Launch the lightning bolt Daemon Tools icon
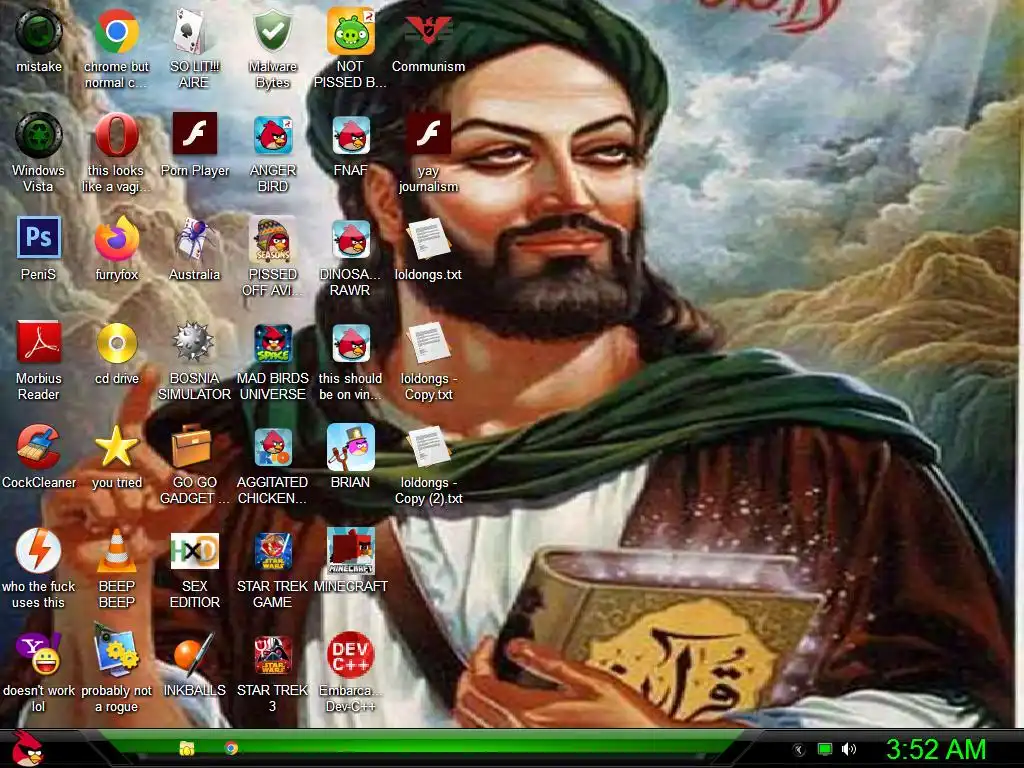The height and width of the screenshot is (768, 1024). coord(39,551)
